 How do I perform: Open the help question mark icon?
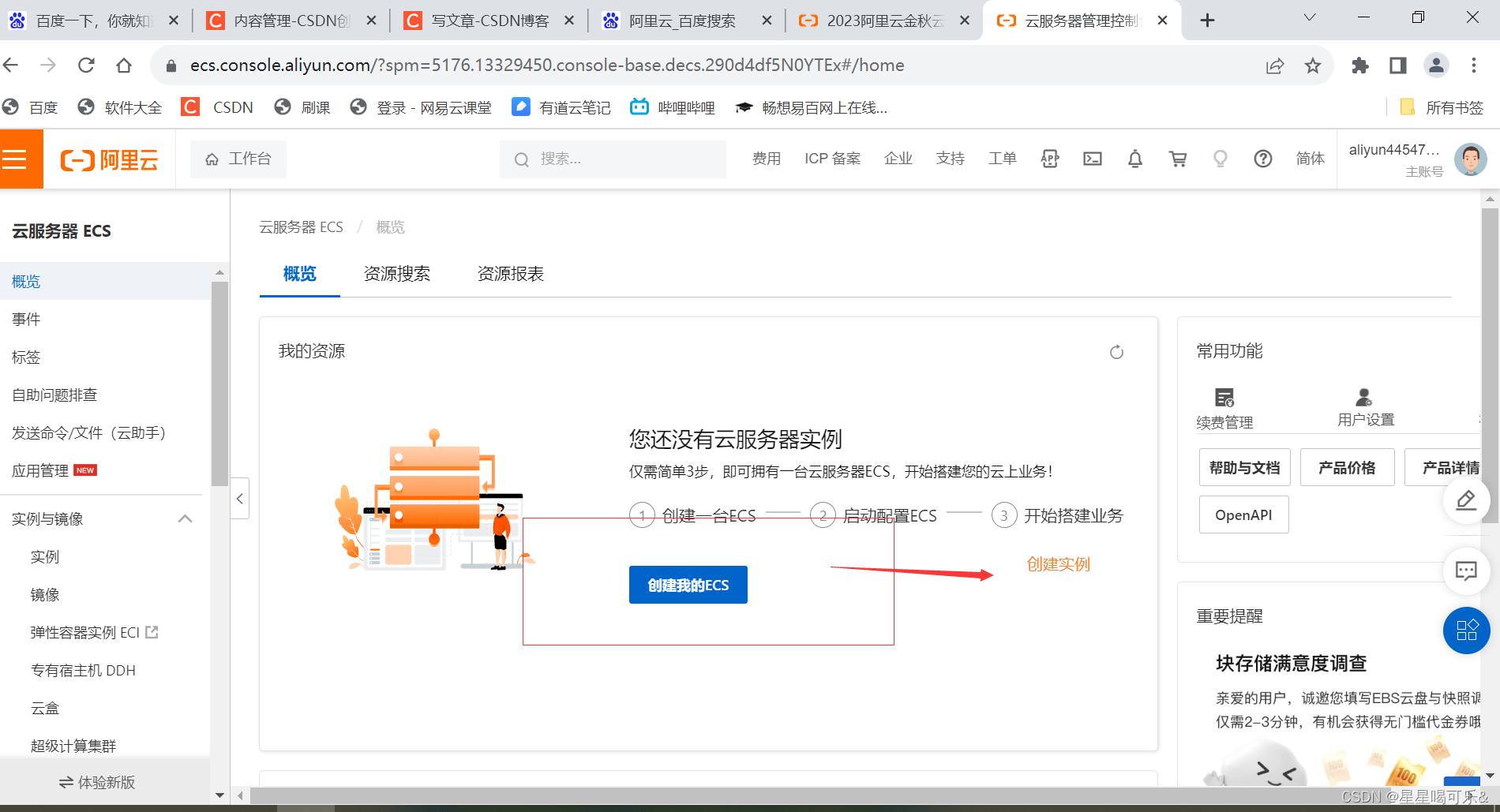pyautogui.click(x=1263, y=159)
